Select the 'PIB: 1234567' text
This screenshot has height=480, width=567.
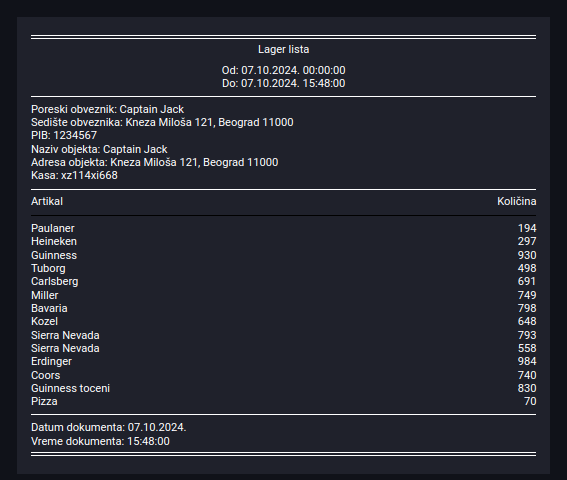point(64,135)
